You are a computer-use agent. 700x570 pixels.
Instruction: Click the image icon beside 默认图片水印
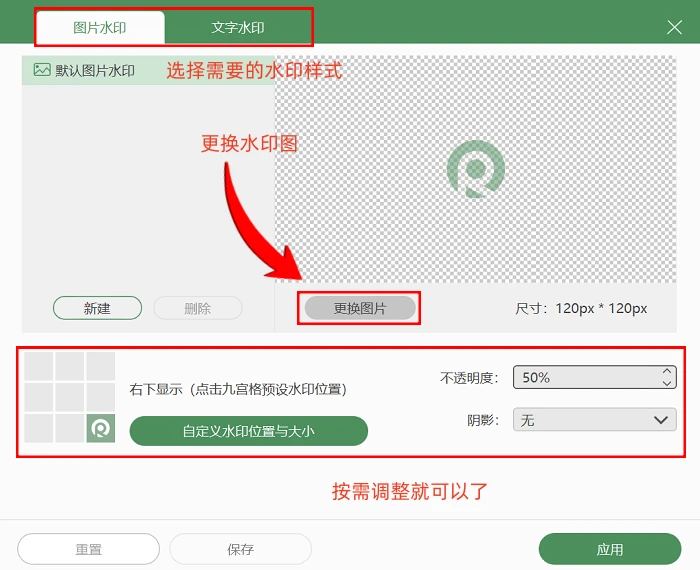[x=42, y=70]
